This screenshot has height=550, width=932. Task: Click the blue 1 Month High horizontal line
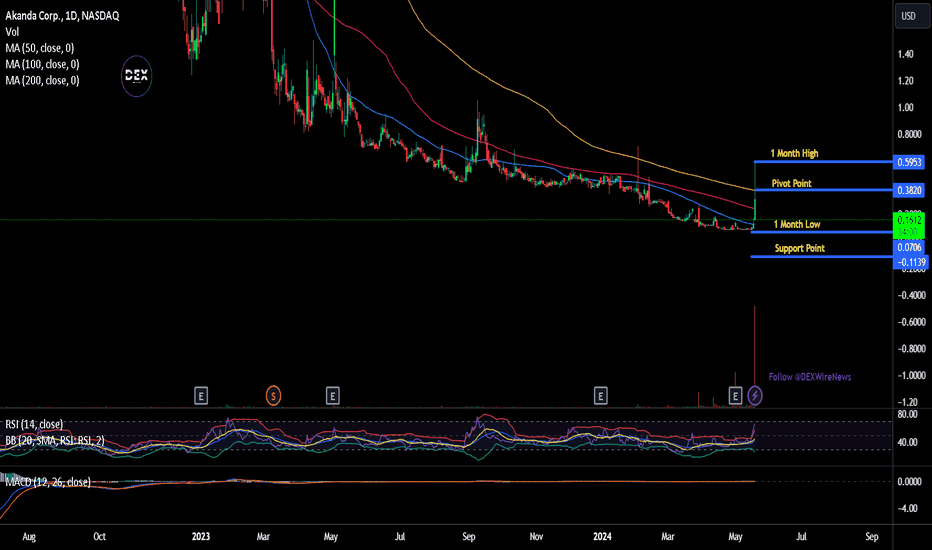(823, 162)
